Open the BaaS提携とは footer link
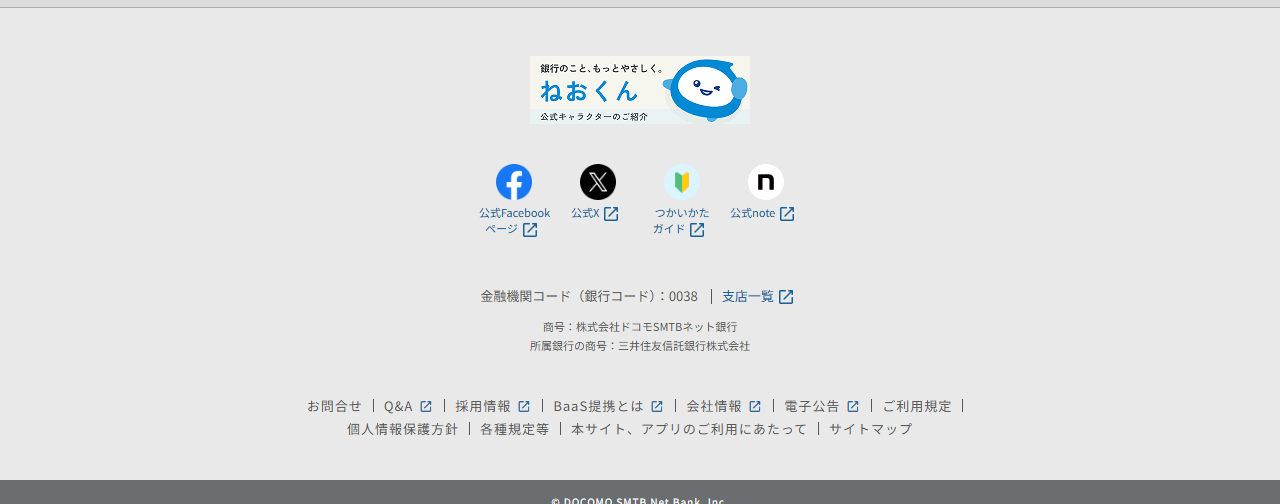The image size is (1280, 504). (x=599, y=406)
